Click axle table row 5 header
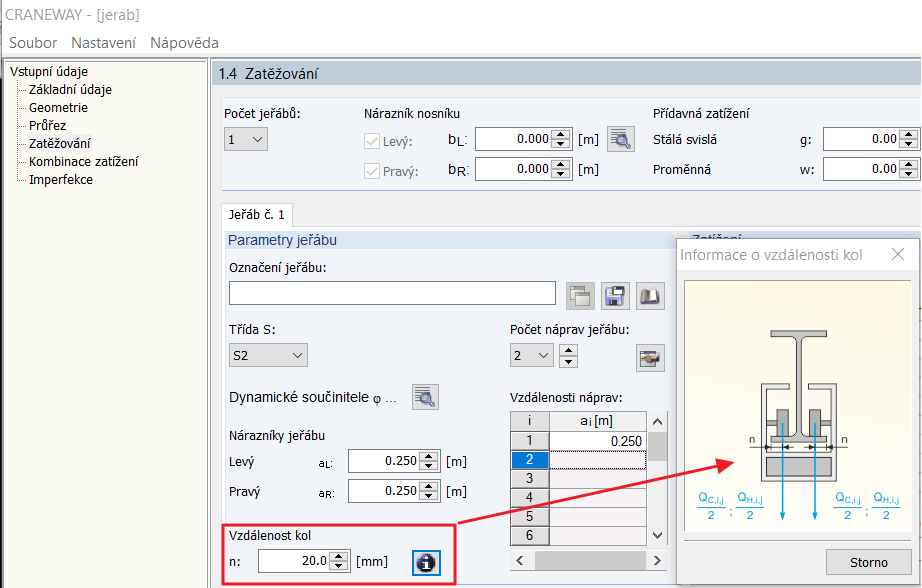Image resolution: width=922 pixels, height=588 pixels. pyautogui.click(x=529, y=516)
